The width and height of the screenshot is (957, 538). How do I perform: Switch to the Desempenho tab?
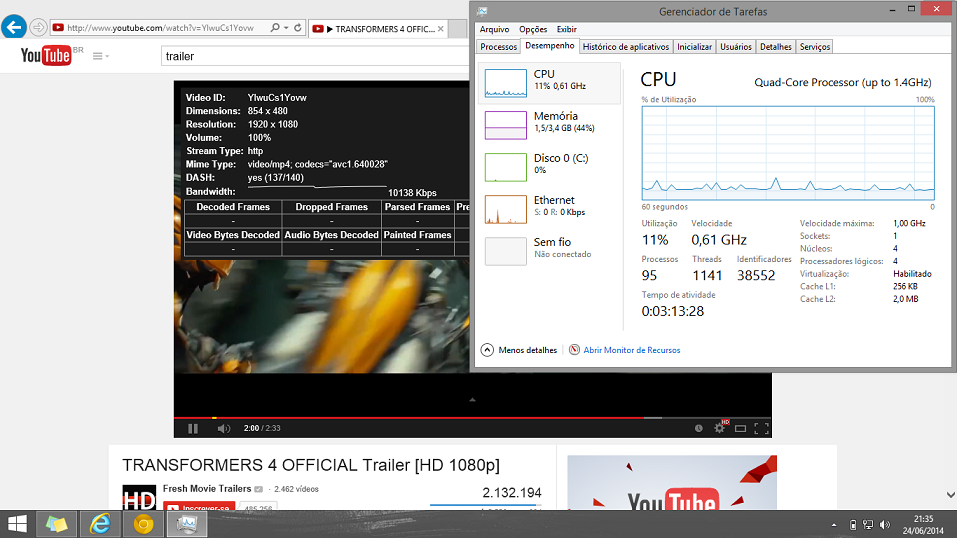pos(550,46)
